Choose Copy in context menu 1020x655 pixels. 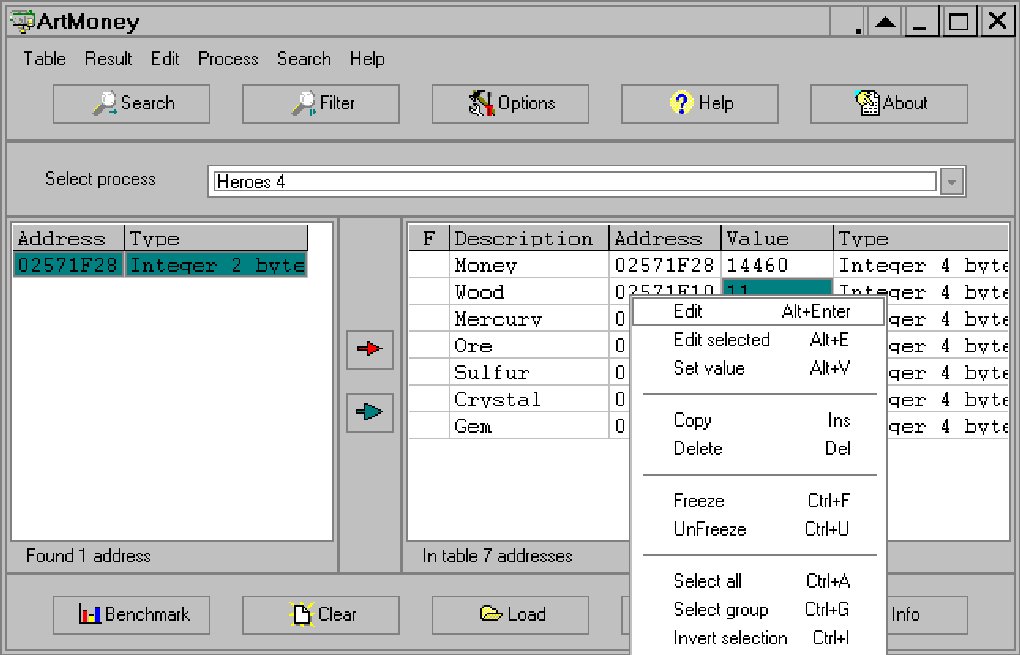(758, 420)
